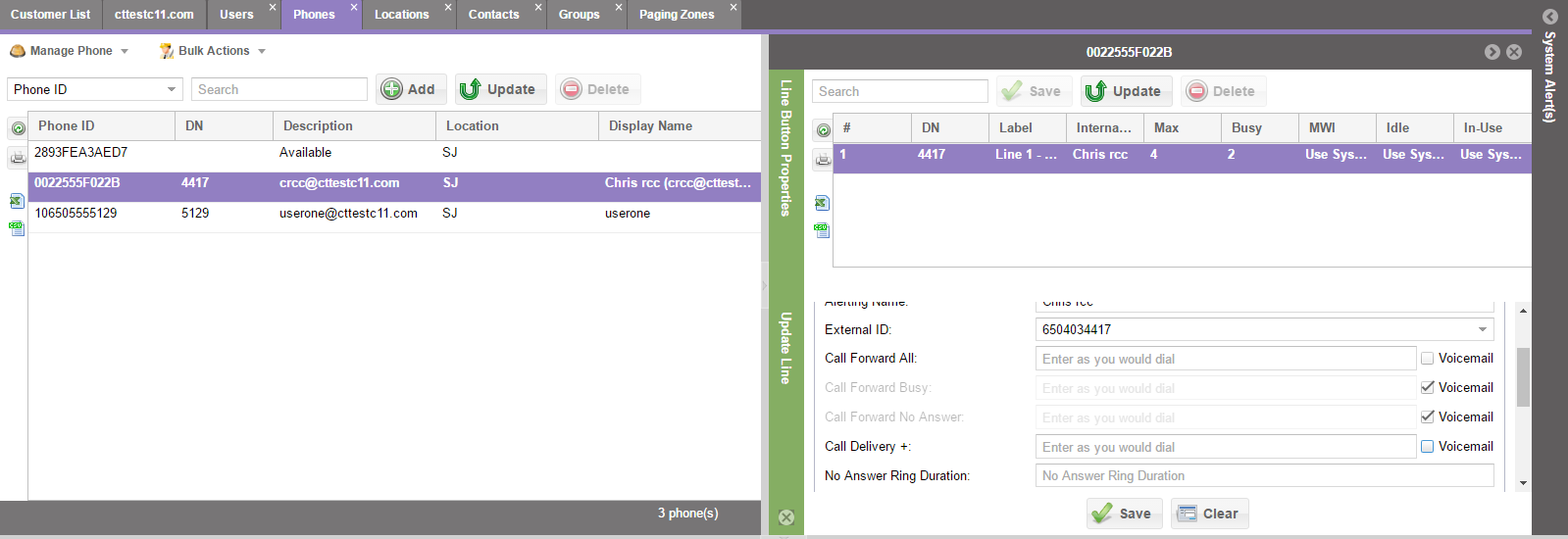Click Save at the bottom of Update Line
This screenshot has width=1568, height=539.
[1124, 514]
